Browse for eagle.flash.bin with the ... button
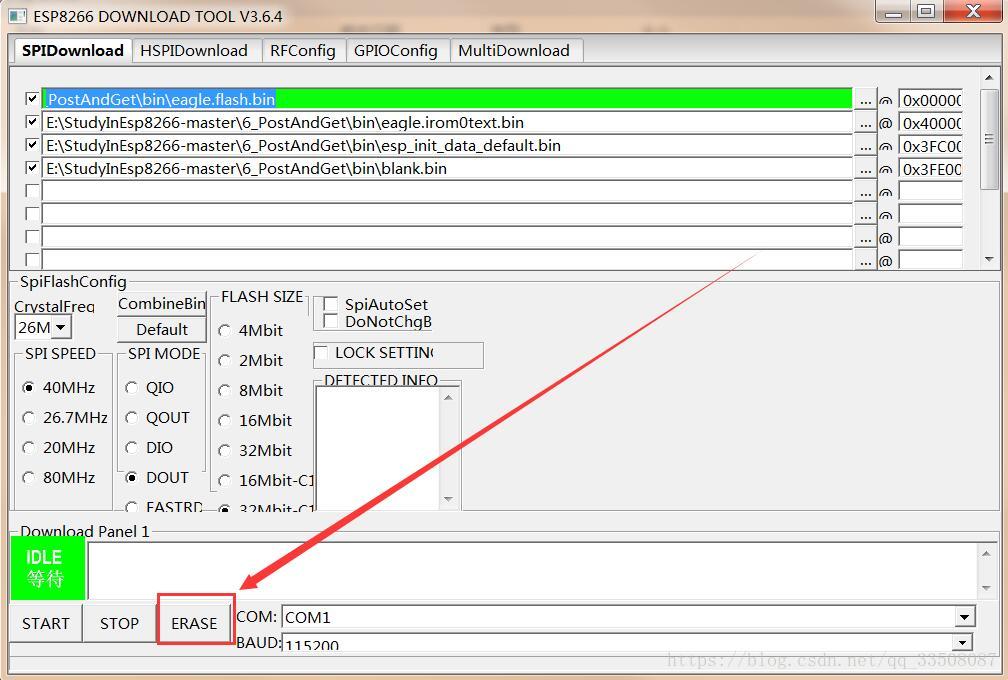The image size is (1008, 680). click(x=865, y=100)
